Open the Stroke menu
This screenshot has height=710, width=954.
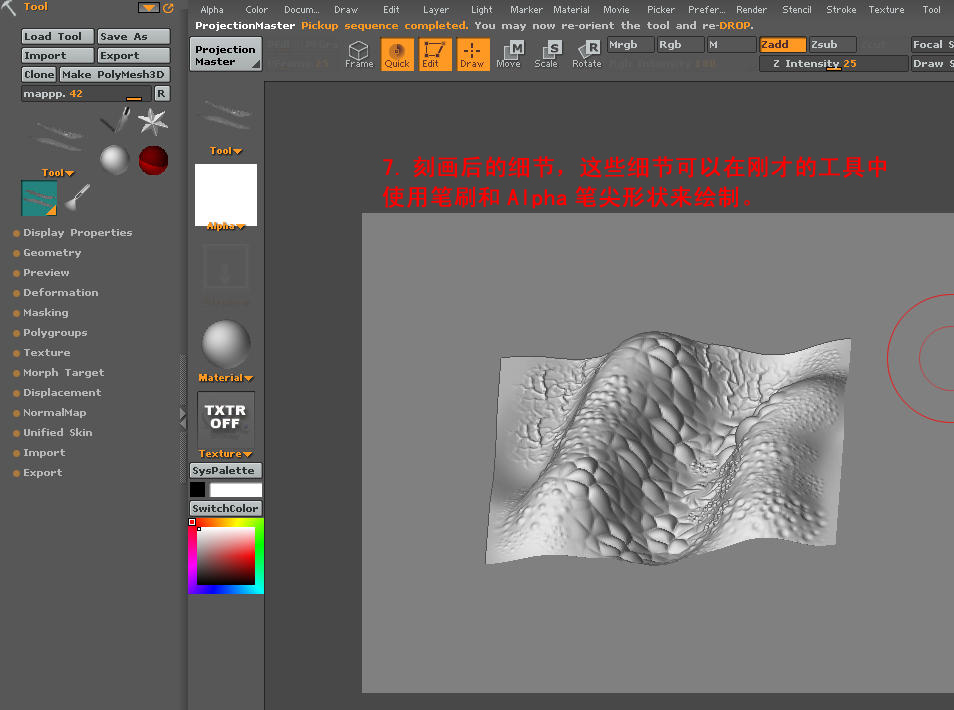click(x=841, y=10)
